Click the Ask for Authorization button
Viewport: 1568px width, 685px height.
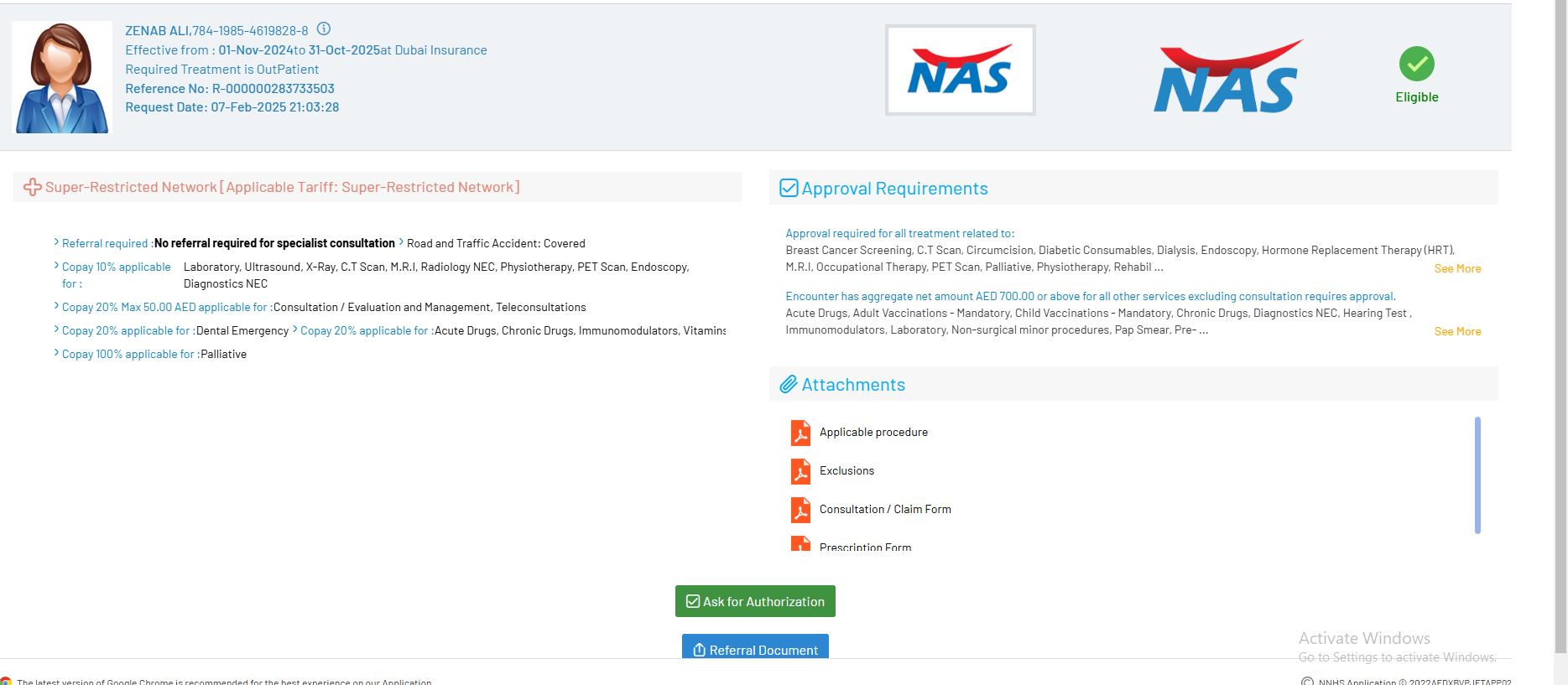pyautogui.click(x=755, y=601)
